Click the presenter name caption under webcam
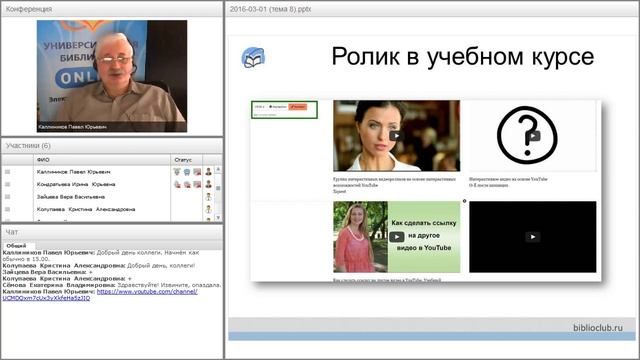 click(73, 127)
